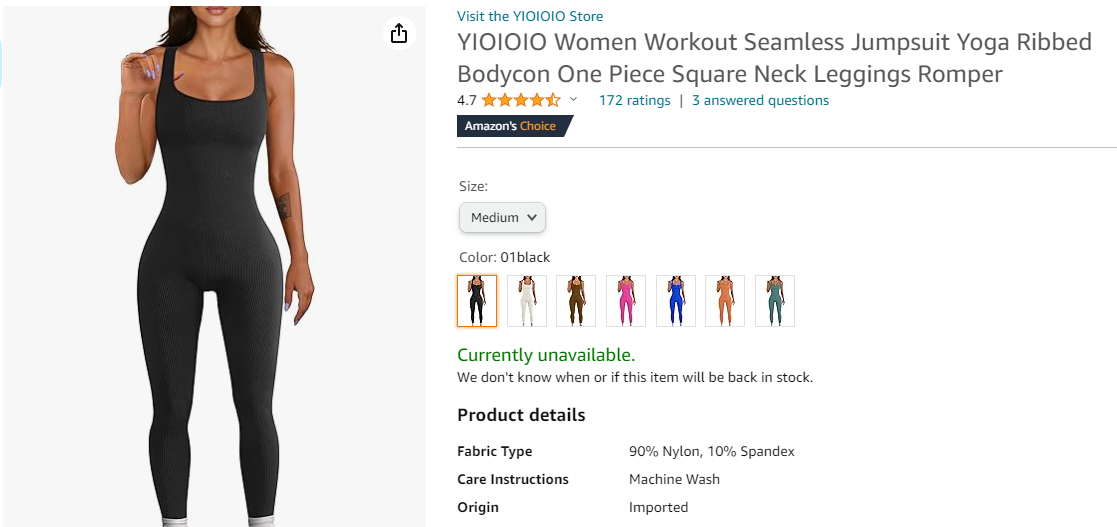Viewport: 1117px width, 527px height.
Task: View the 3 answered questions link
Action: point(760,100)
